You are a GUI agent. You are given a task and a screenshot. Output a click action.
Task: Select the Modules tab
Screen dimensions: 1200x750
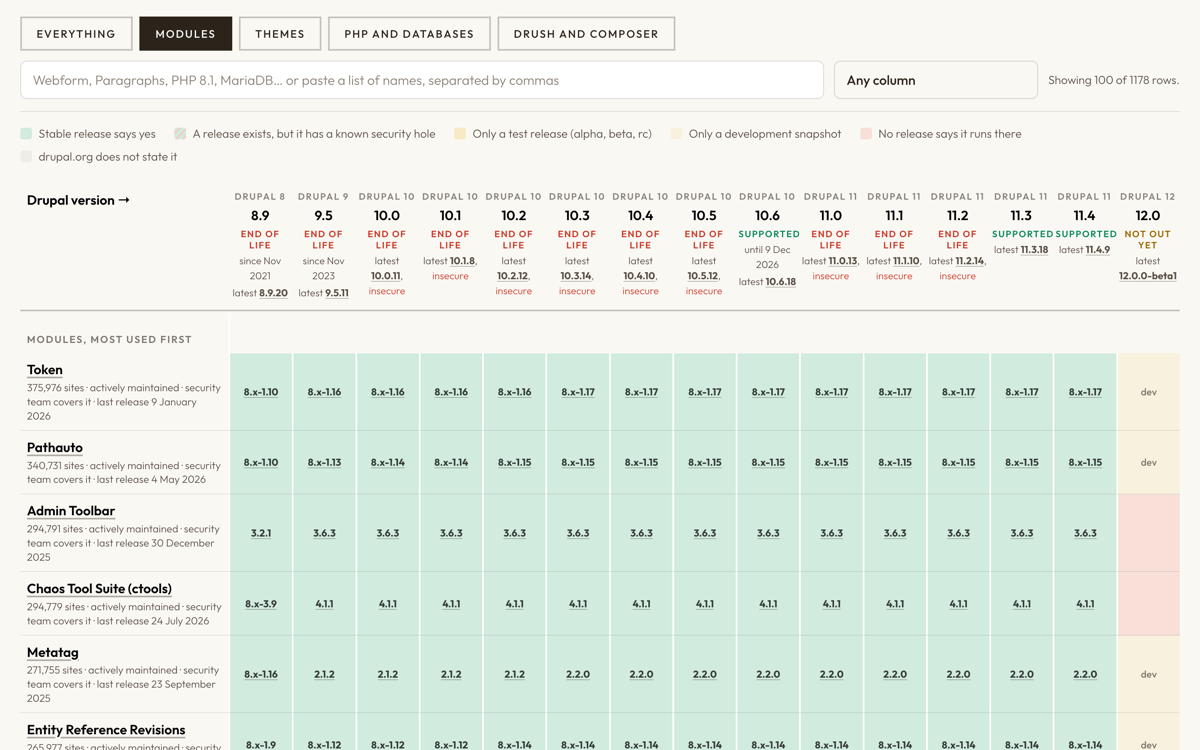coord(185,34)
